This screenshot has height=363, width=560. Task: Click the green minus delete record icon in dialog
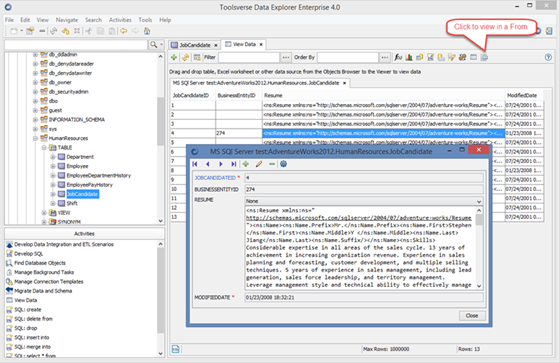pos(272,164)
